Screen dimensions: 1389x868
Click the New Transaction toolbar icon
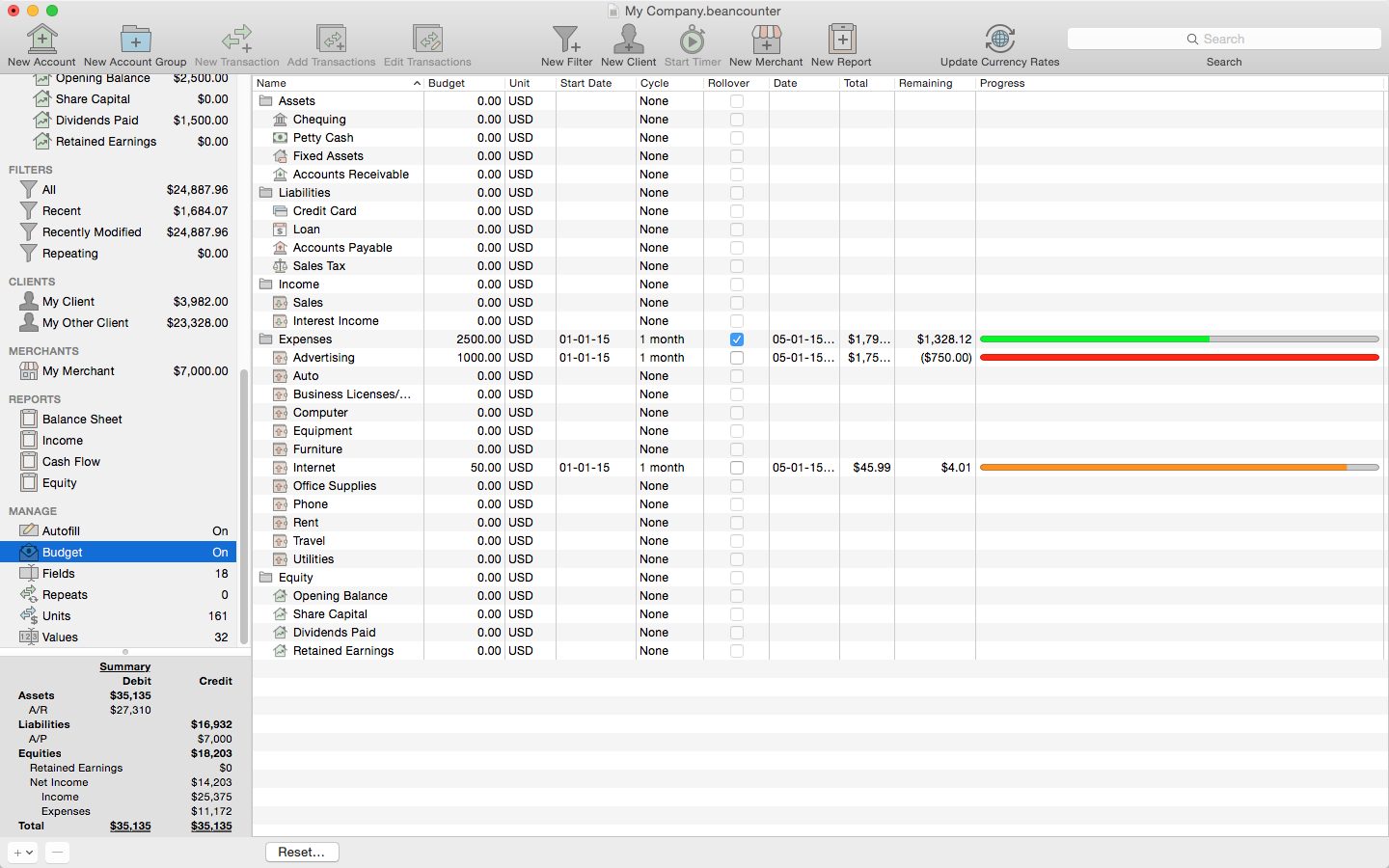[x=237, y=39]
